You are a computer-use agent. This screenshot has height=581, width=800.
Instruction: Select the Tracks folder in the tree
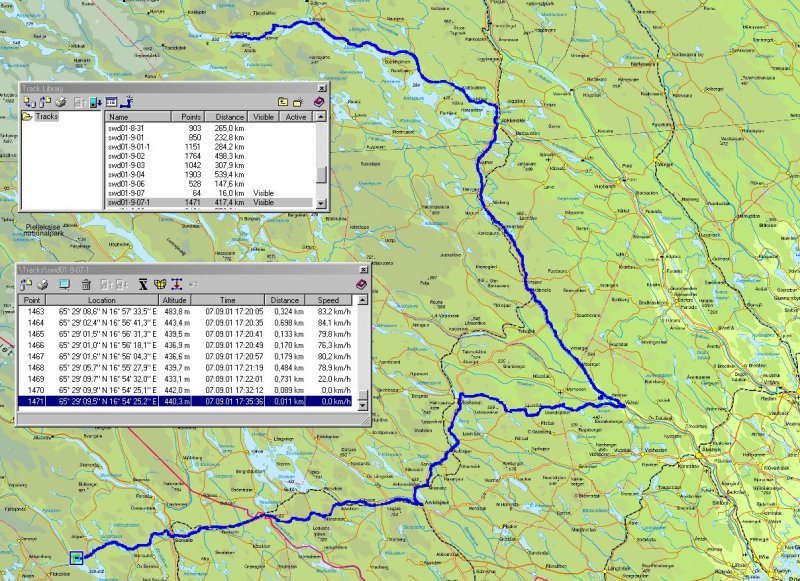(x=46, y=117)
